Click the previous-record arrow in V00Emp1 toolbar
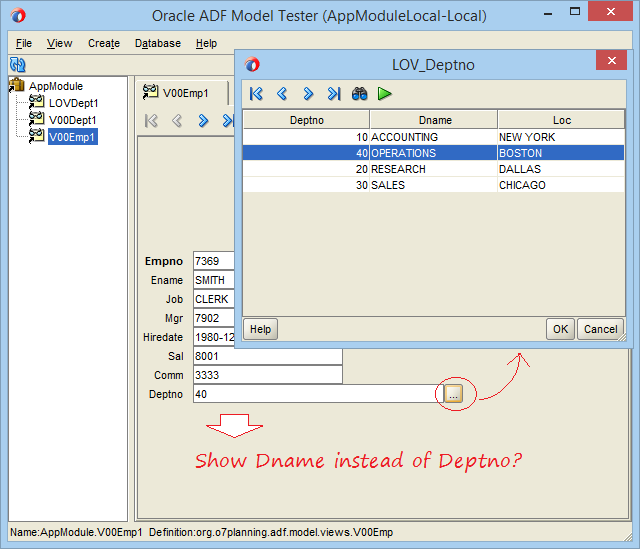640x549 pixels. coord(177,121)
